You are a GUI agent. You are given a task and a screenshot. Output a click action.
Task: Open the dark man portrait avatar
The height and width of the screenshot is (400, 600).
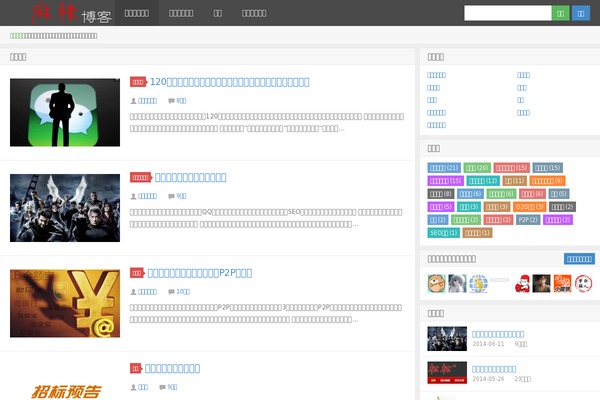tap(541, 284)
